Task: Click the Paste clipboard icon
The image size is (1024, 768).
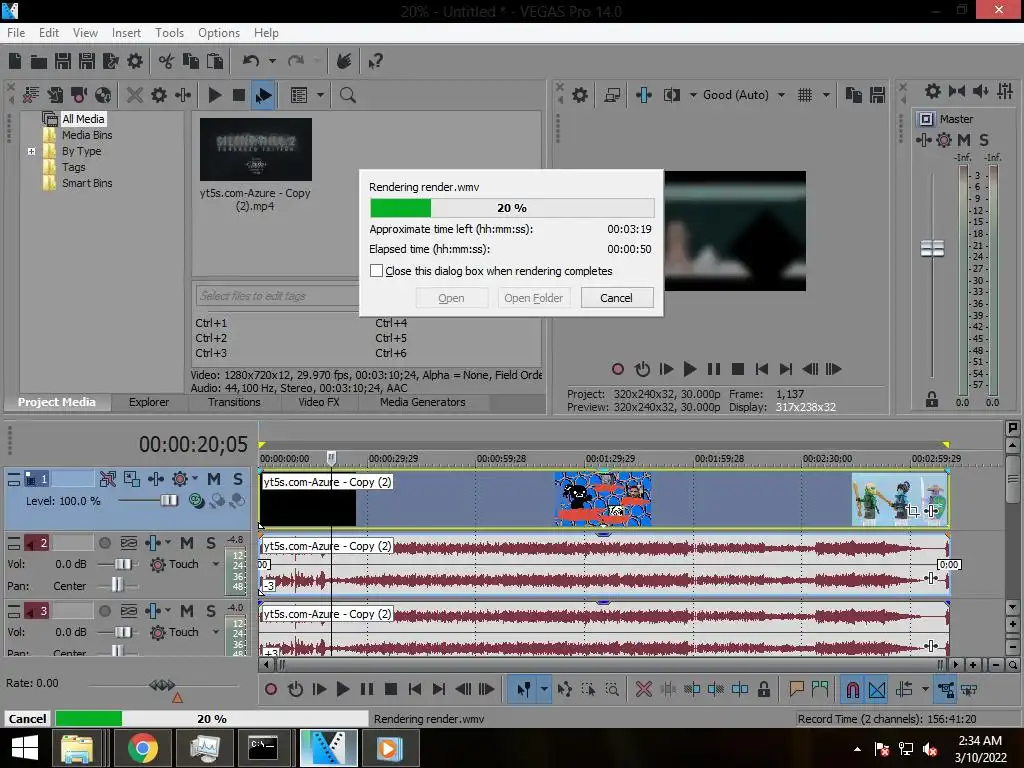Action: tap(214, 61)
